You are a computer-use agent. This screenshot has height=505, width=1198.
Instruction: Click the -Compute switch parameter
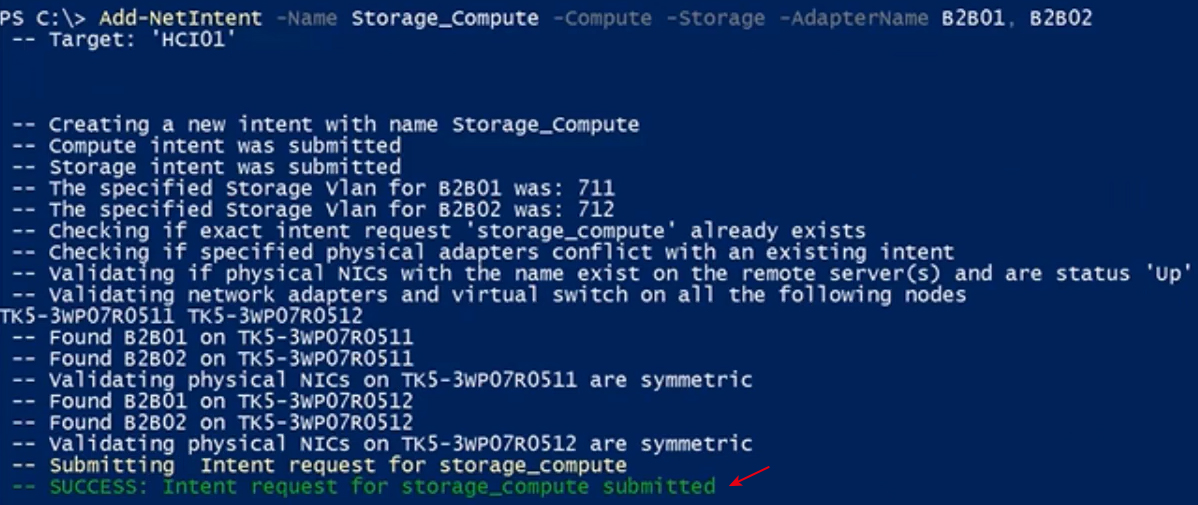(x=602, y=18)
